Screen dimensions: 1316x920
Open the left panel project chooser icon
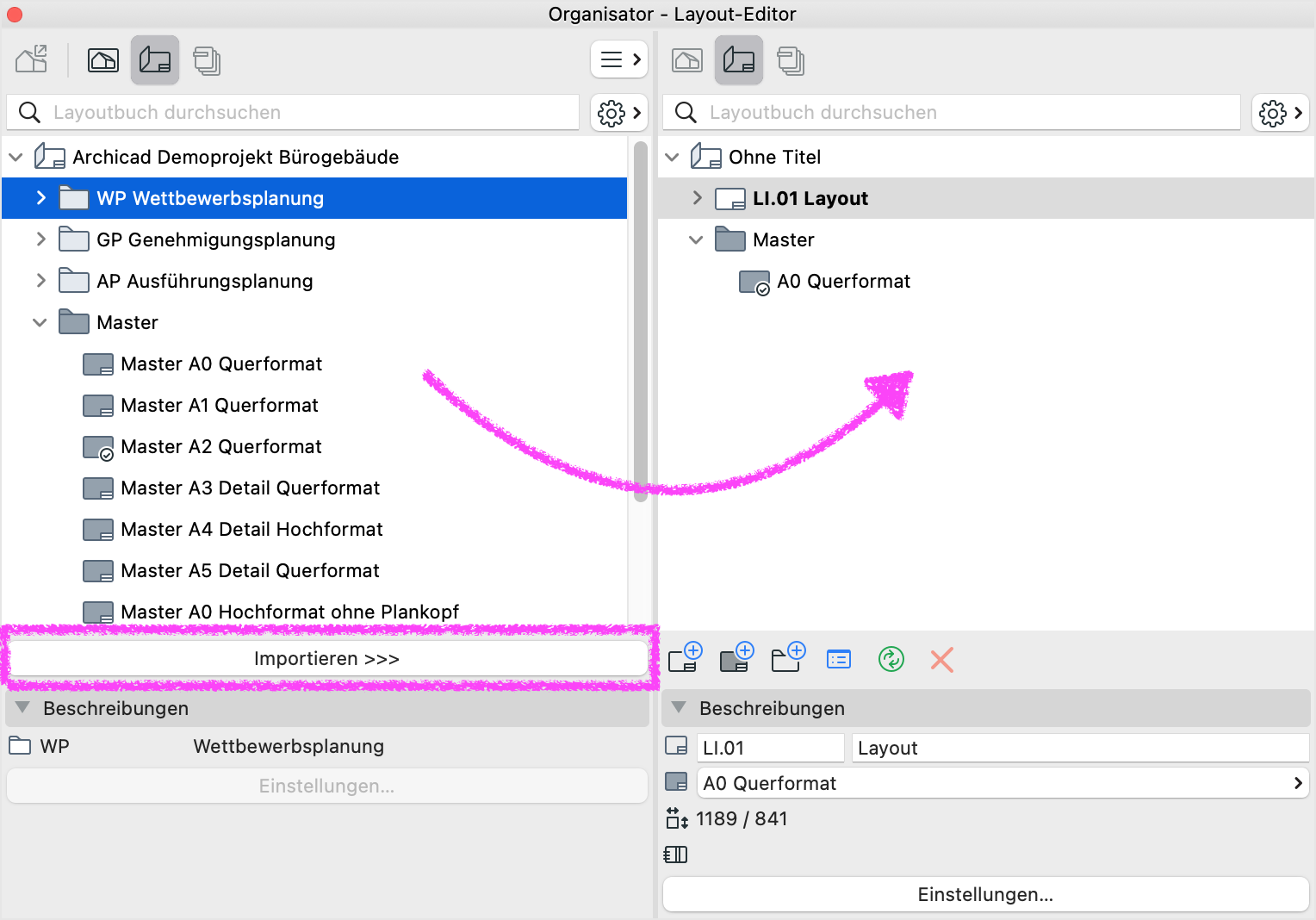(x=32, y=60)
